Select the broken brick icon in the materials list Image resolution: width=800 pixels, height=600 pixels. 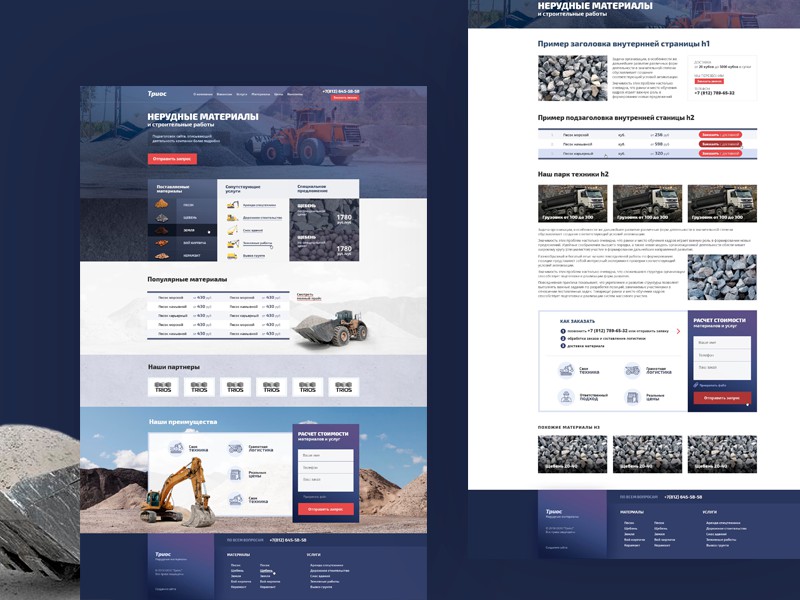tap(161, 243)
